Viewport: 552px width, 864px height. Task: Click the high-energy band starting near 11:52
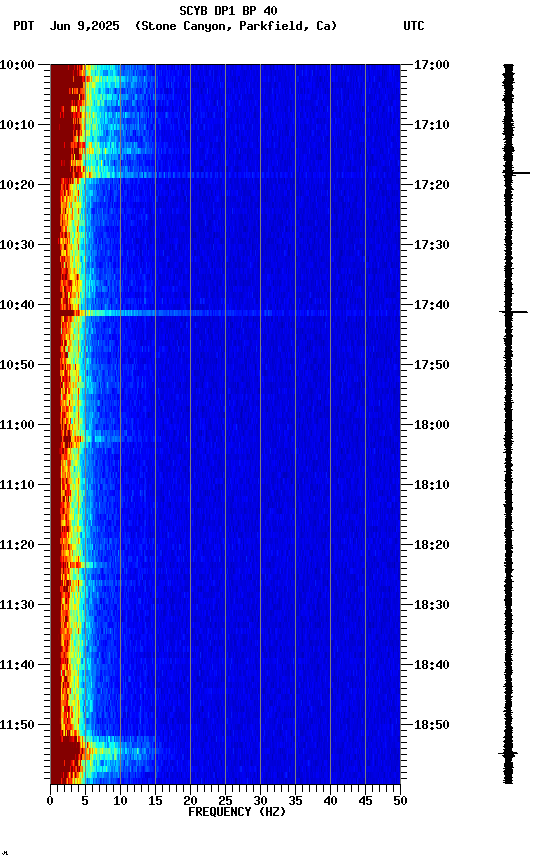pyautogui.click(x=104, y=758)
